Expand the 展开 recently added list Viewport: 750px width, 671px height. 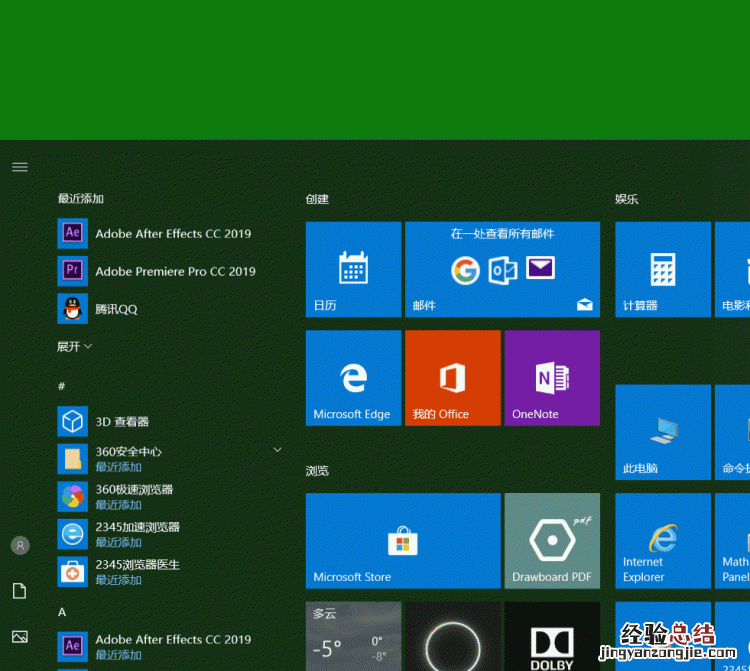point(75,346)
